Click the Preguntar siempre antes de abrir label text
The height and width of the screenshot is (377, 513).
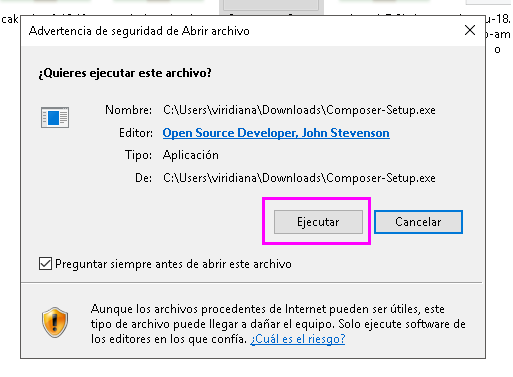pyautogui.click(x=173, y=264)
